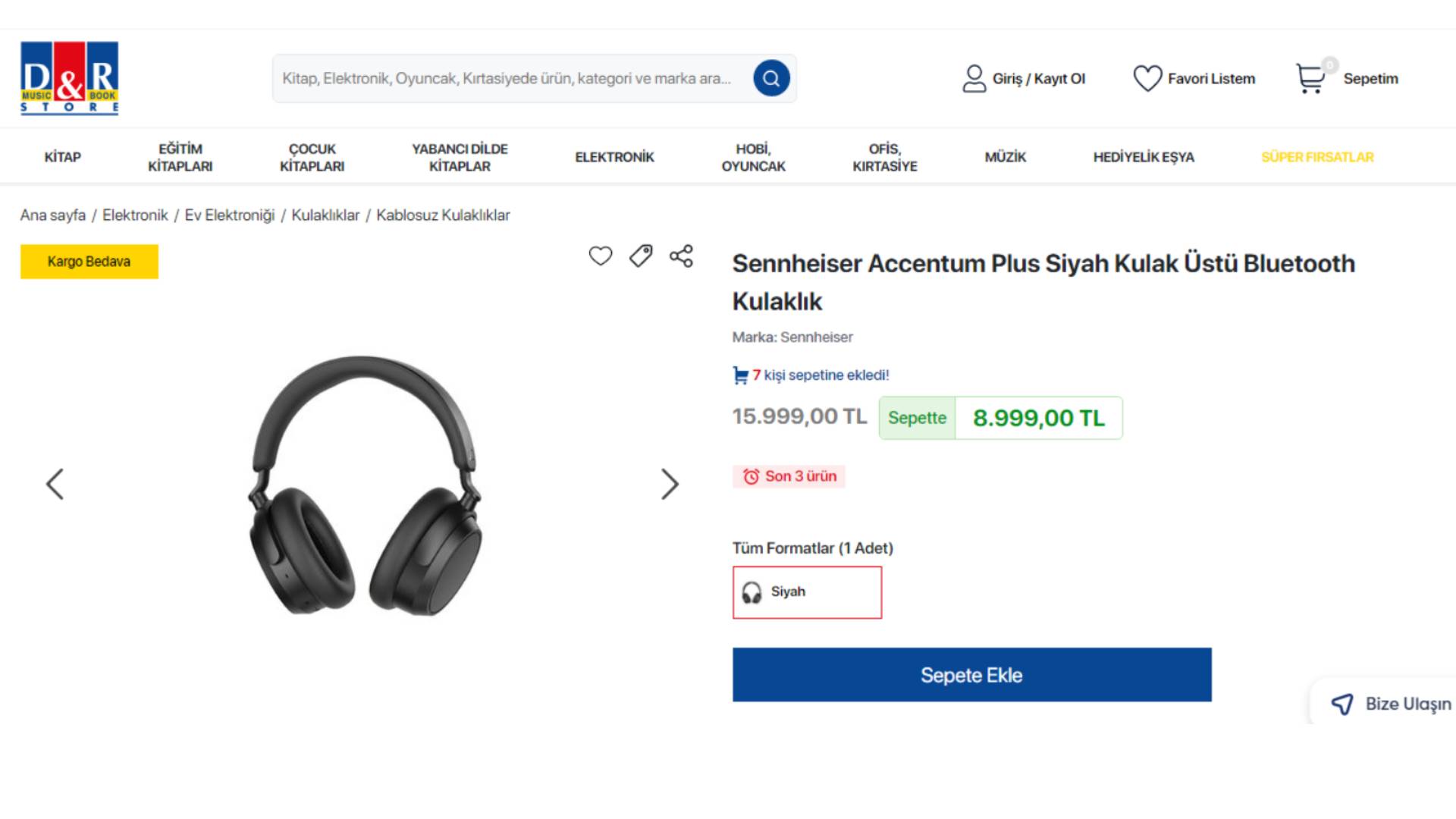Click the user account icon
Screen dimensions: 1456x819
click(974, 79)
